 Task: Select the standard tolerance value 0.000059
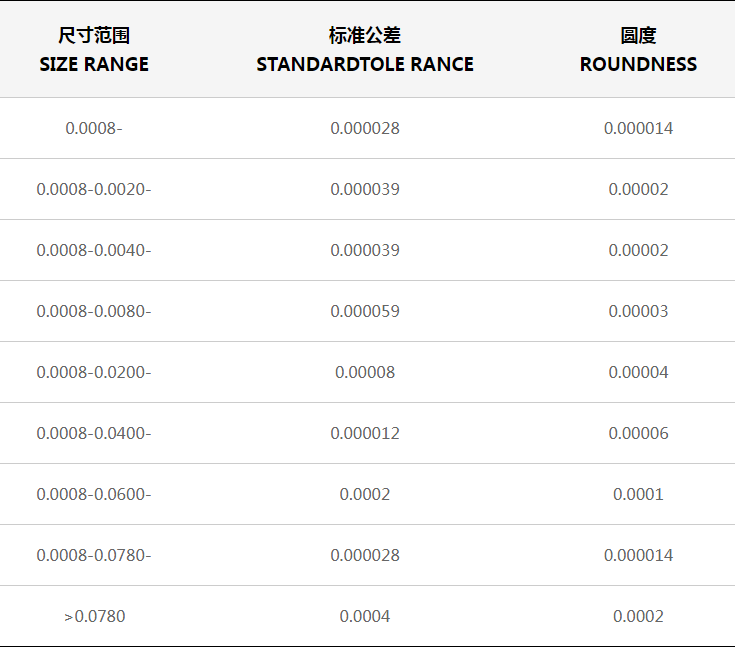pyautogui.click(x=365, y=311)
